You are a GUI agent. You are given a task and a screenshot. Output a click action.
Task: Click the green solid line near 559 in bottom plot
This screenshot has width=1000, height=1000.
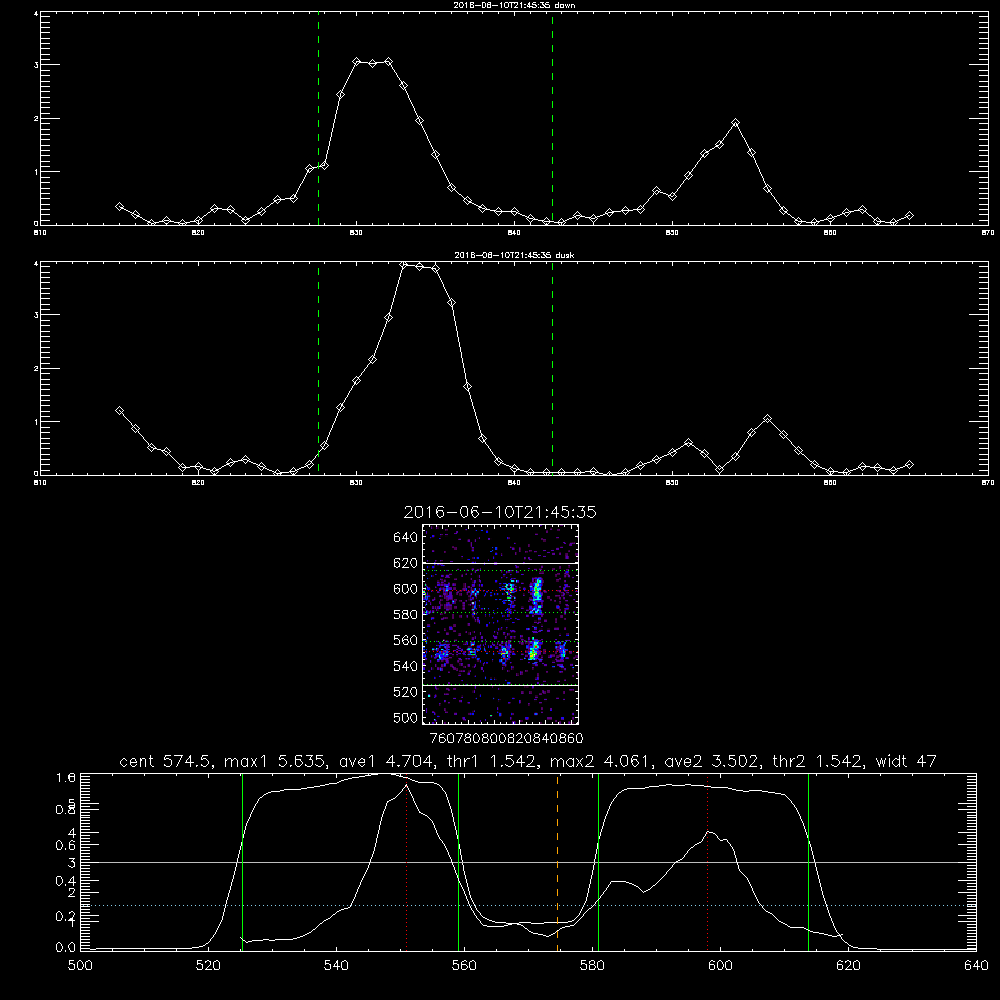pyautogui.click(x=459, y=862)
